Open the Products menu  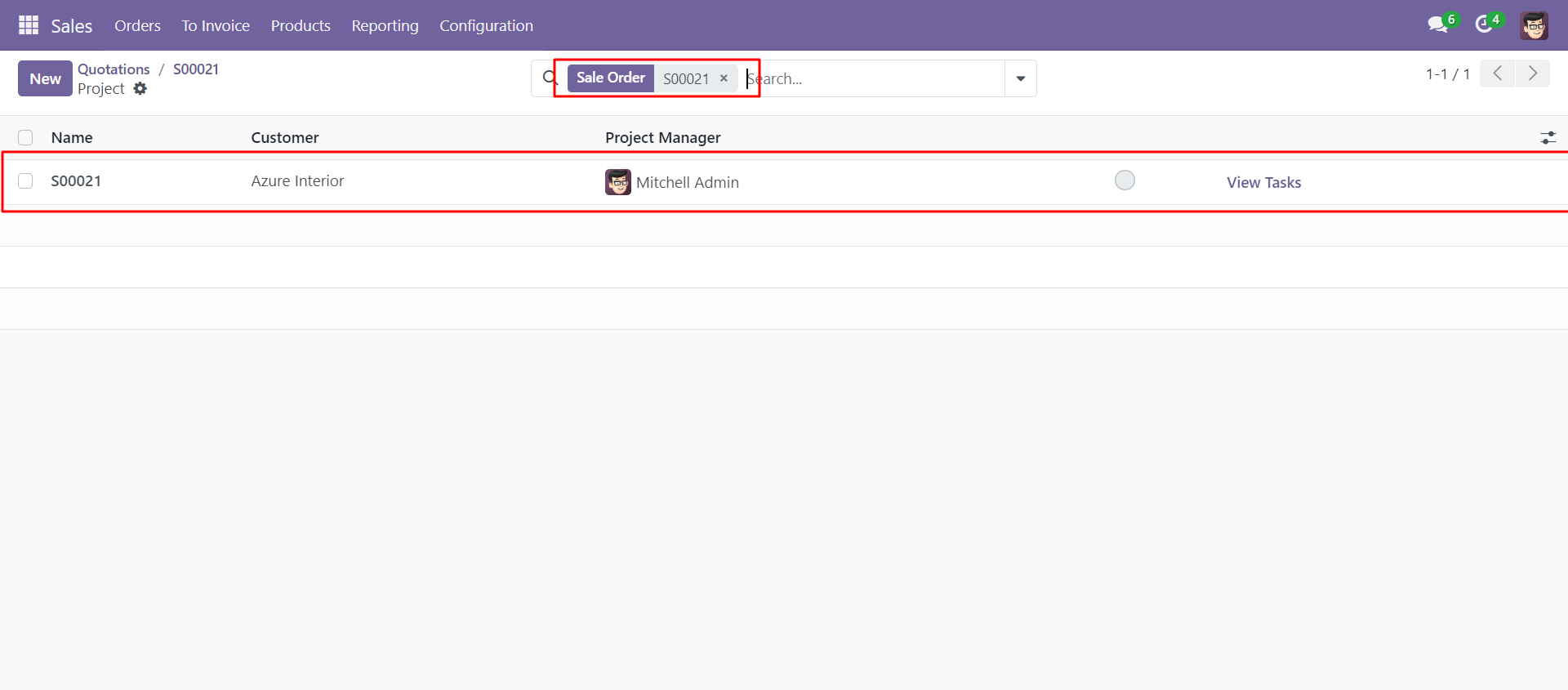pos(301,25)
